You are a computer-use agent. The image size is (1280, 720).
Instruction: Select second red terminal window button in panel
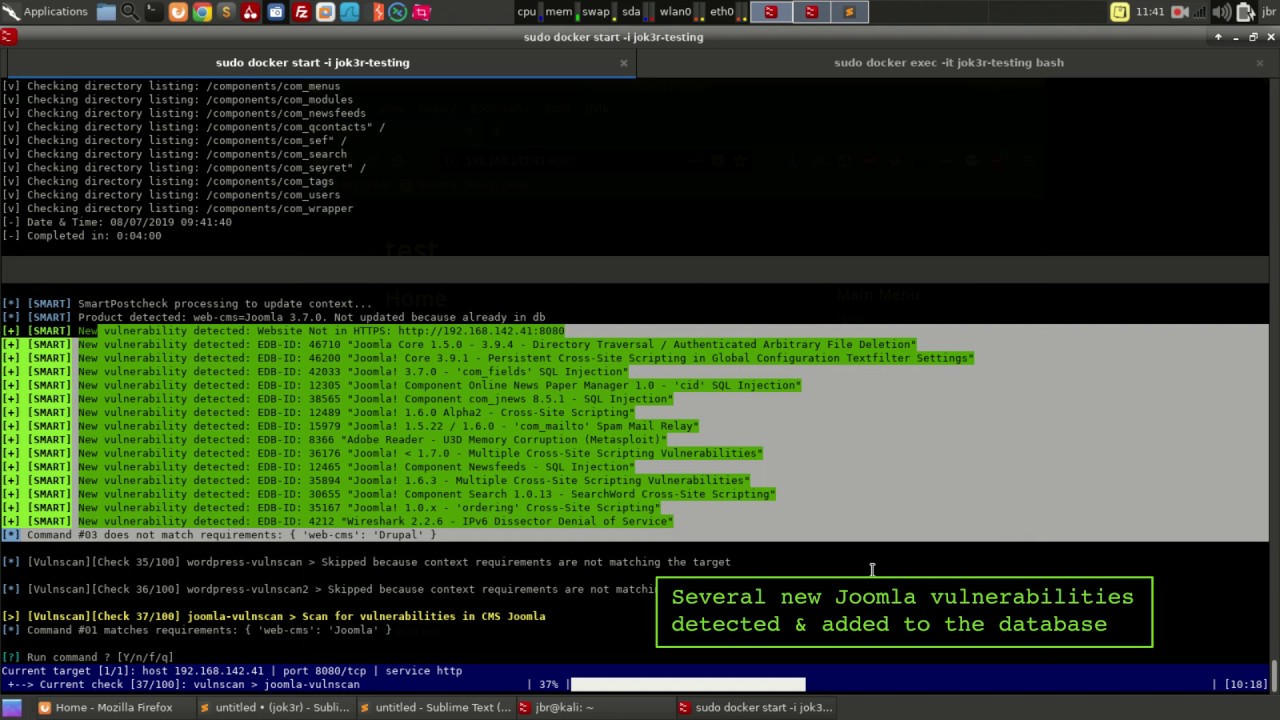pyautogui.click(x=811, y=12)
